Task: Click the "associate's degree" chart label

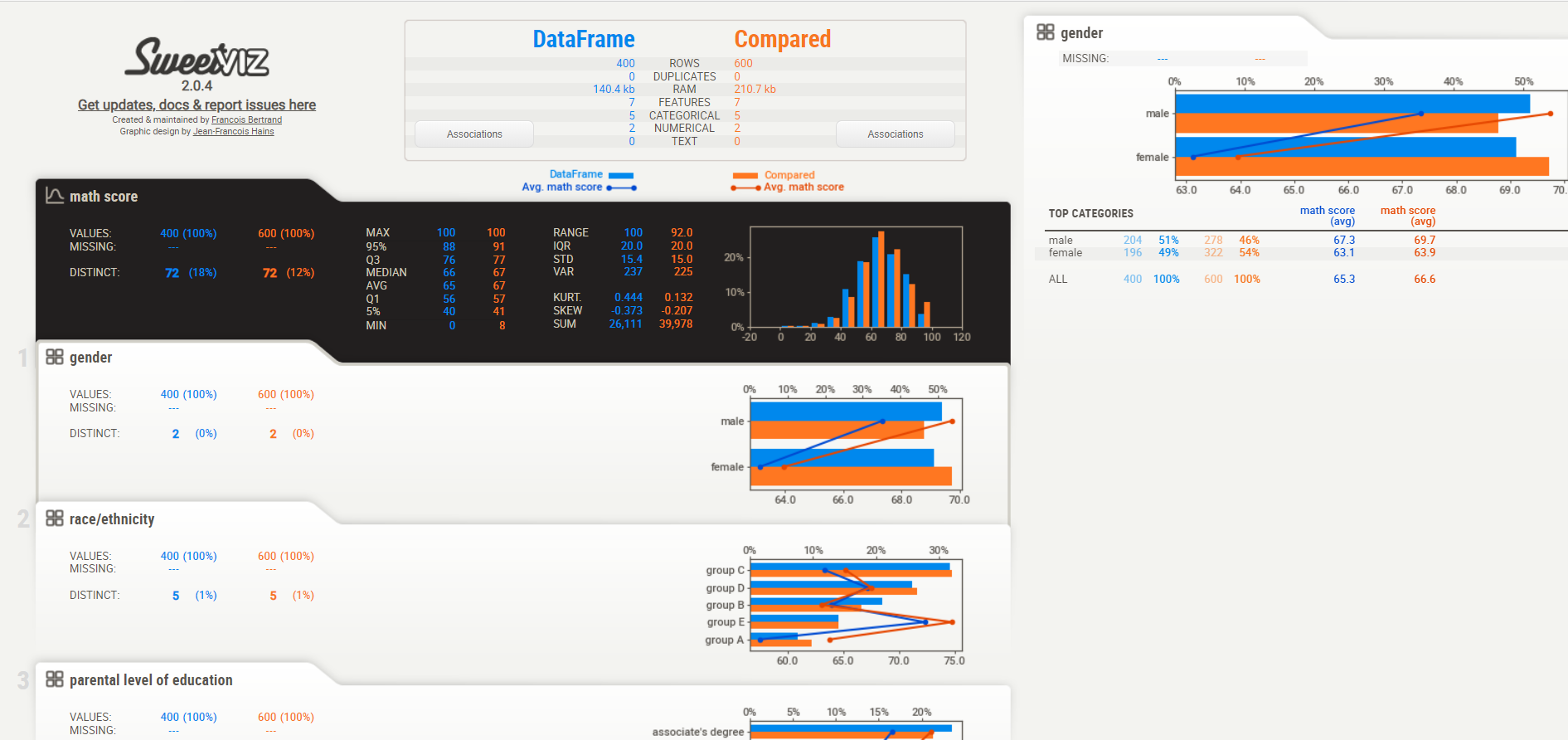Action: 698,732
